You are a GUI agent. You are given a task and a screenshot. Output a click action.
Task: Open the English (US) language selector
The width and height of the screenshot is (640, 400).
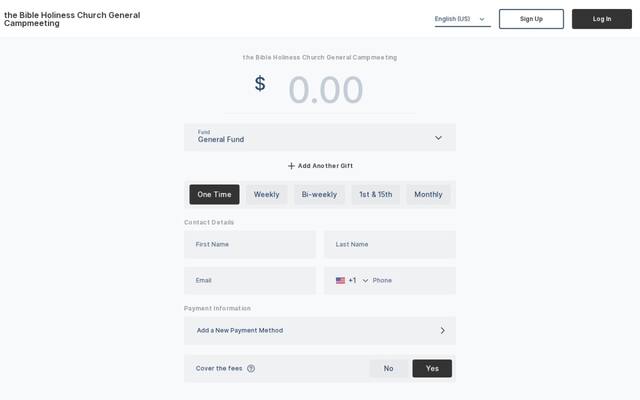(462, 19)
